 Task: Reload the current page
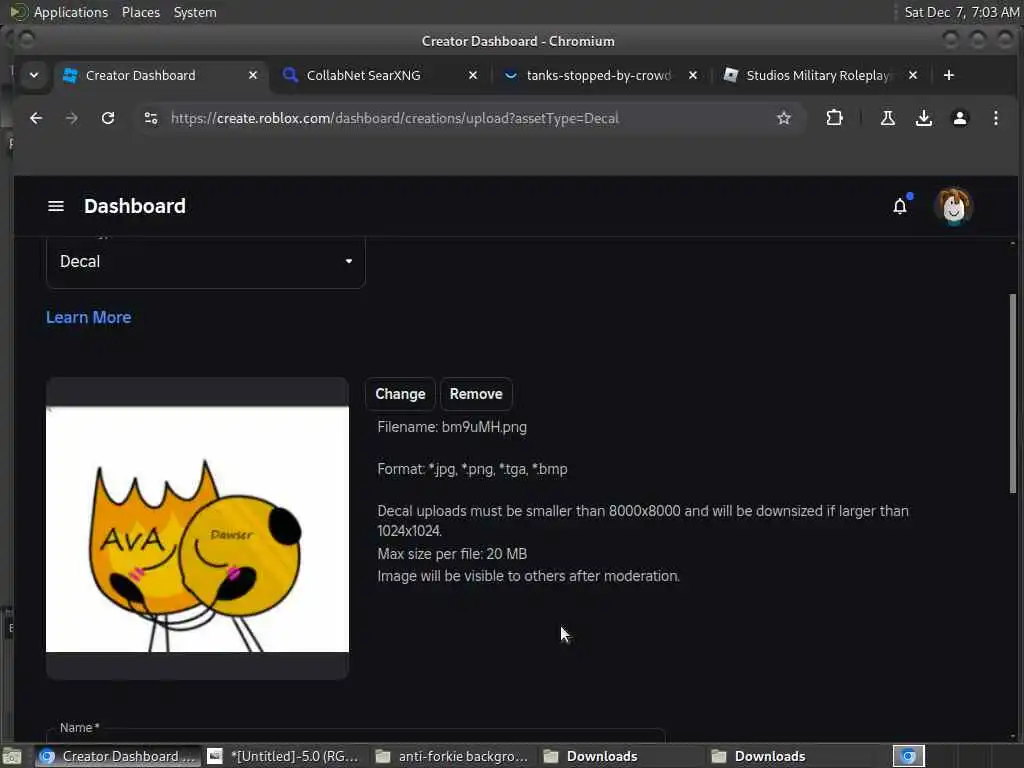click(108, 118)
